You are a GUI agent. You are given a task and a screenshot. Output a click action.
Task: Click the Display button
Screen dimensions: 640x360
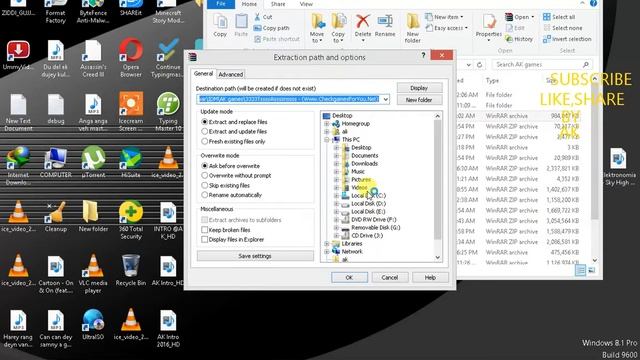pyautogui.click(x=419, y=88)
